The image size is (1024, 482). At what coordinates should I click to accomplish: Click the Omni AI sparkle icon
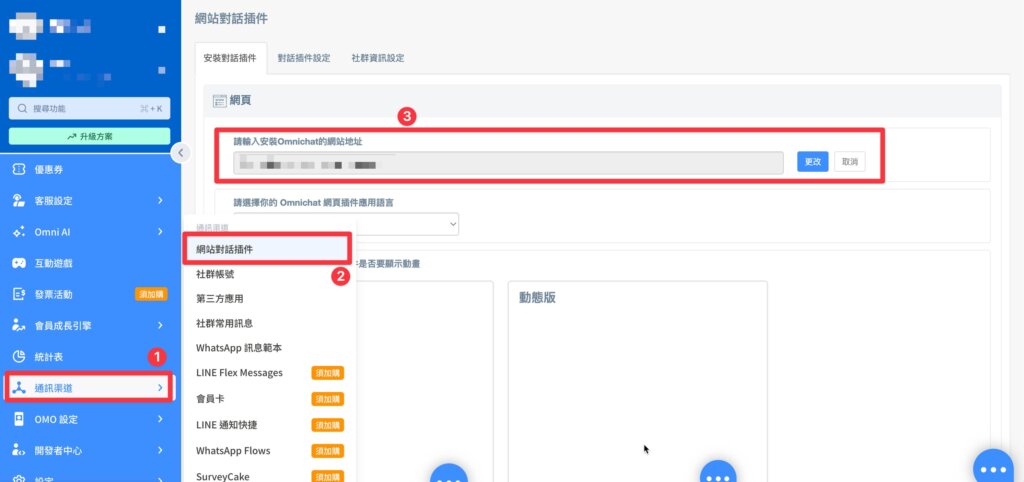(x=18, y=232)
